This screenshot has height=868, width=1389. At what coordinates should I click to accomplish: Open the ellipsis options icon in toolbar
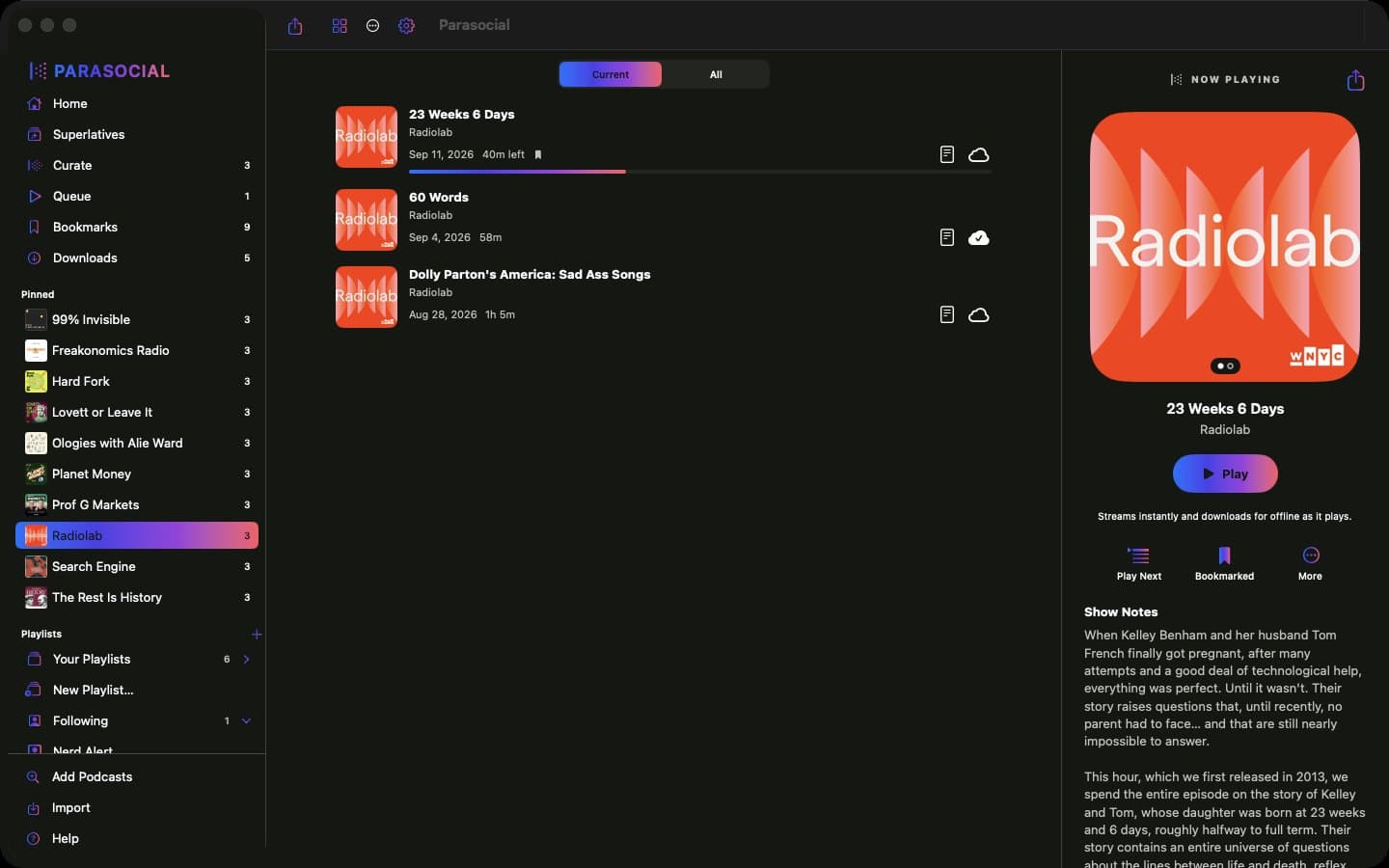click(x=372, y=26)
